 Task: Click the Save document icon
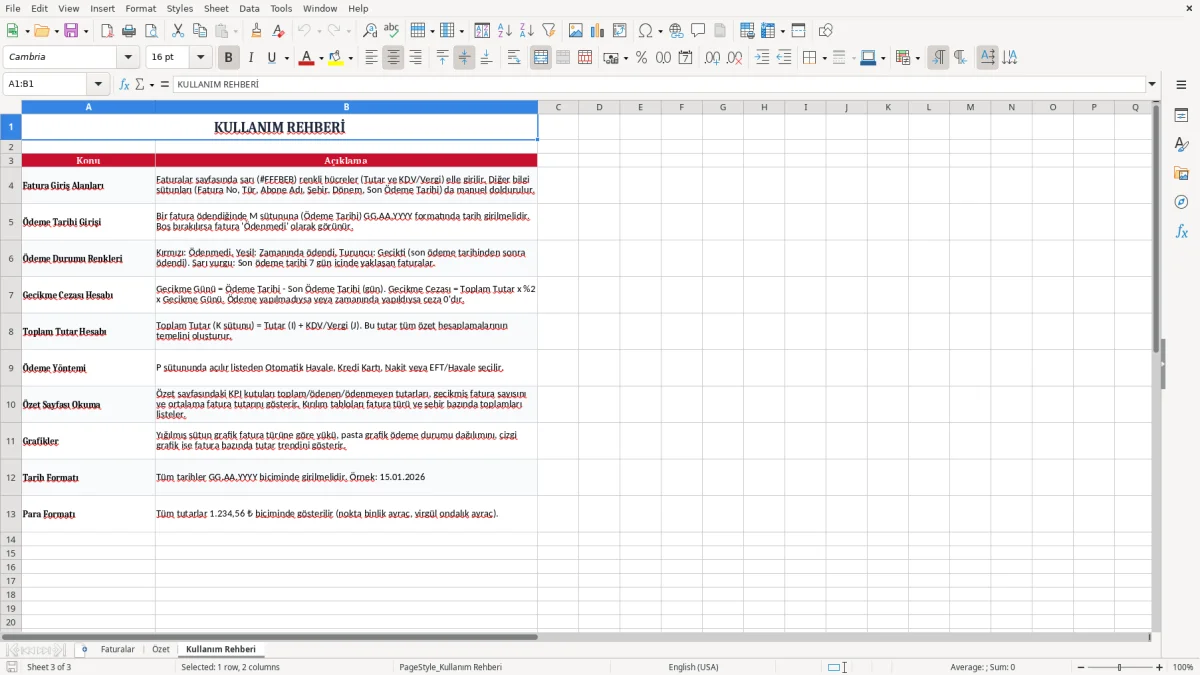[x=71, y=31]
